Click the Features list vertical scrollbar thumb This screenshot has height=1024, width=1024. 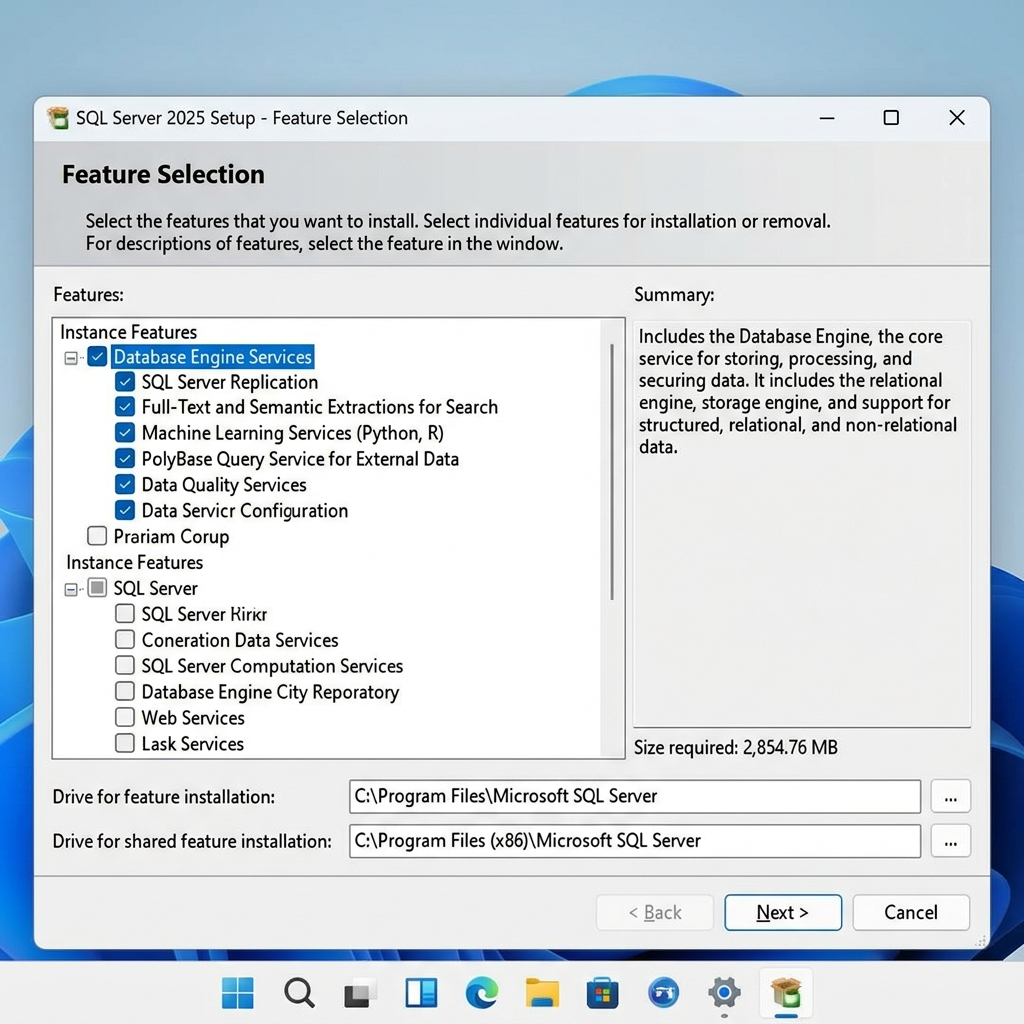coord(612,472)
